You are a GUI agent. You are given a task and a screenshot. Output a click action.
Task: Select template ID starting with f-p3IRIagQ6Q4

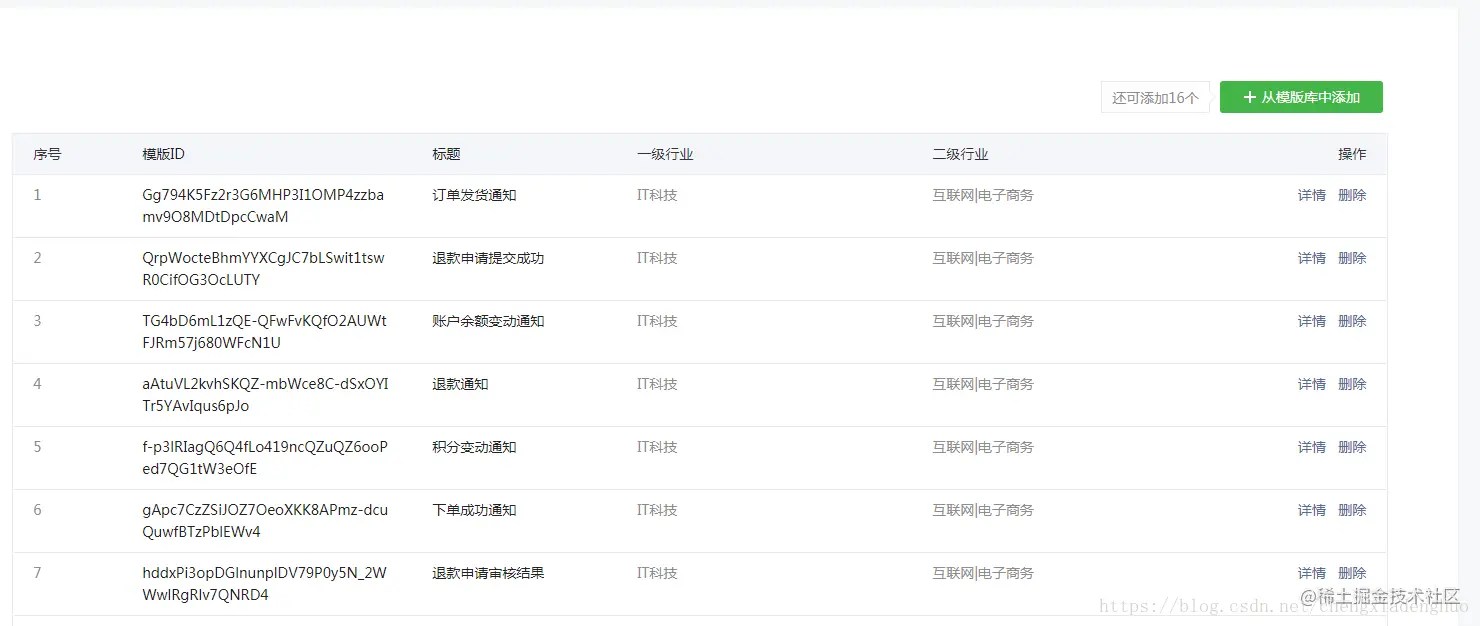tap(265, 458)
